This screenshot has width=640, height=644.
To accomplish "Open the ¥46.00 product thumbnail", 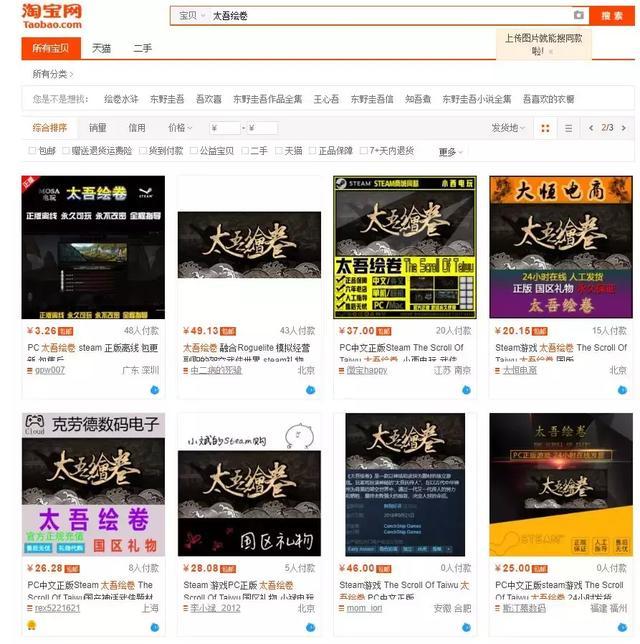I will pos(405,485).
